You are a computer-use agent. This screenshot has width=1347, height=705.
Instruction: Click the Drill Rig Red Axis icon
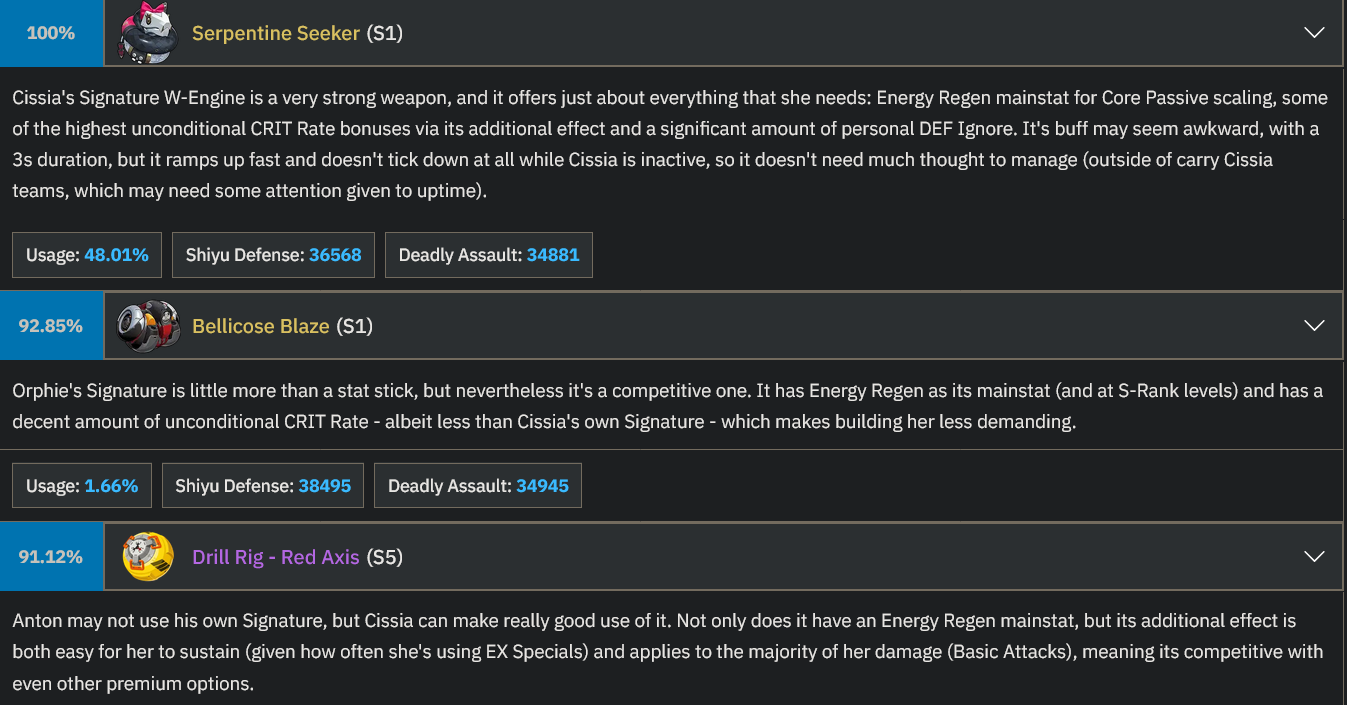pyautogui.click(x=148, y=556)
